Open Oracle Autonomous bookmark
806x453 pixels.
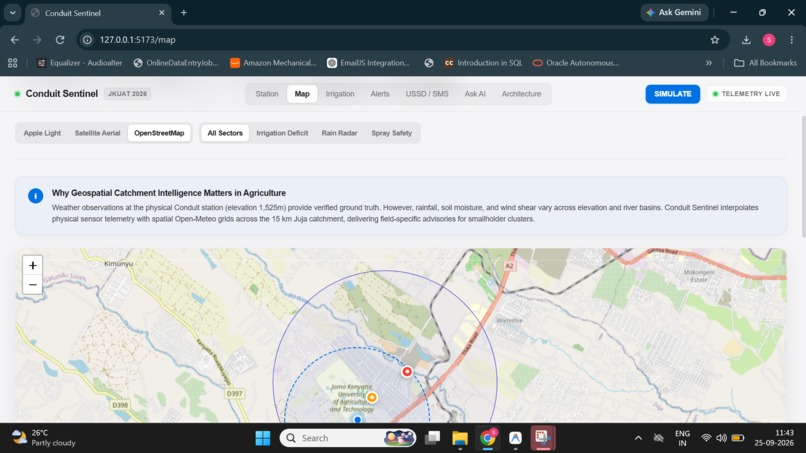[576, 63]
